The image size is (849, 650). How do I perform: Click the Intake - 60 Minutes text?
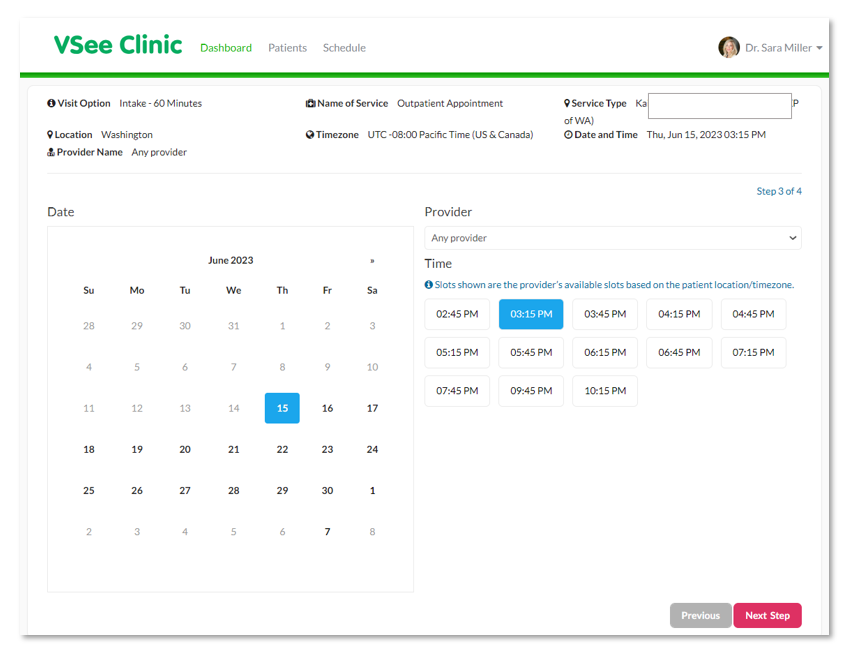coord(160,103)
